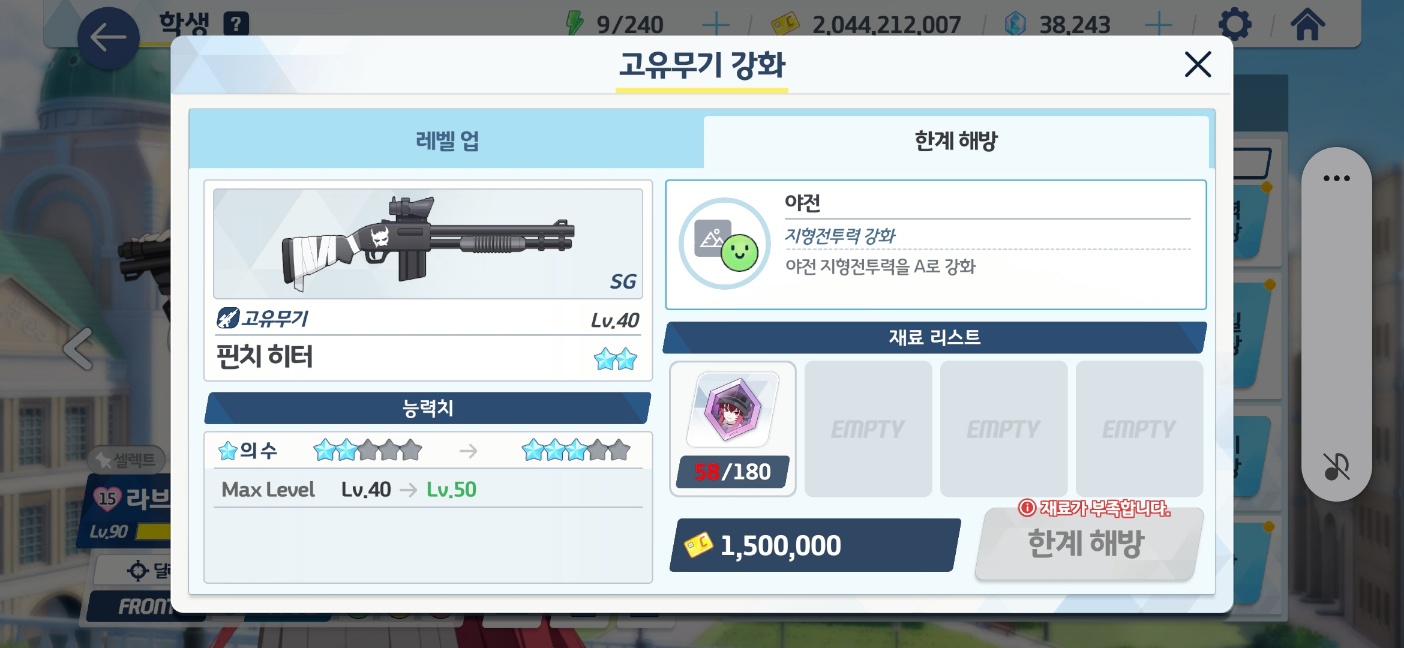Expand the three-dots floating menu
Screen dimensions: 1404x648
[x=1336, y=179]
